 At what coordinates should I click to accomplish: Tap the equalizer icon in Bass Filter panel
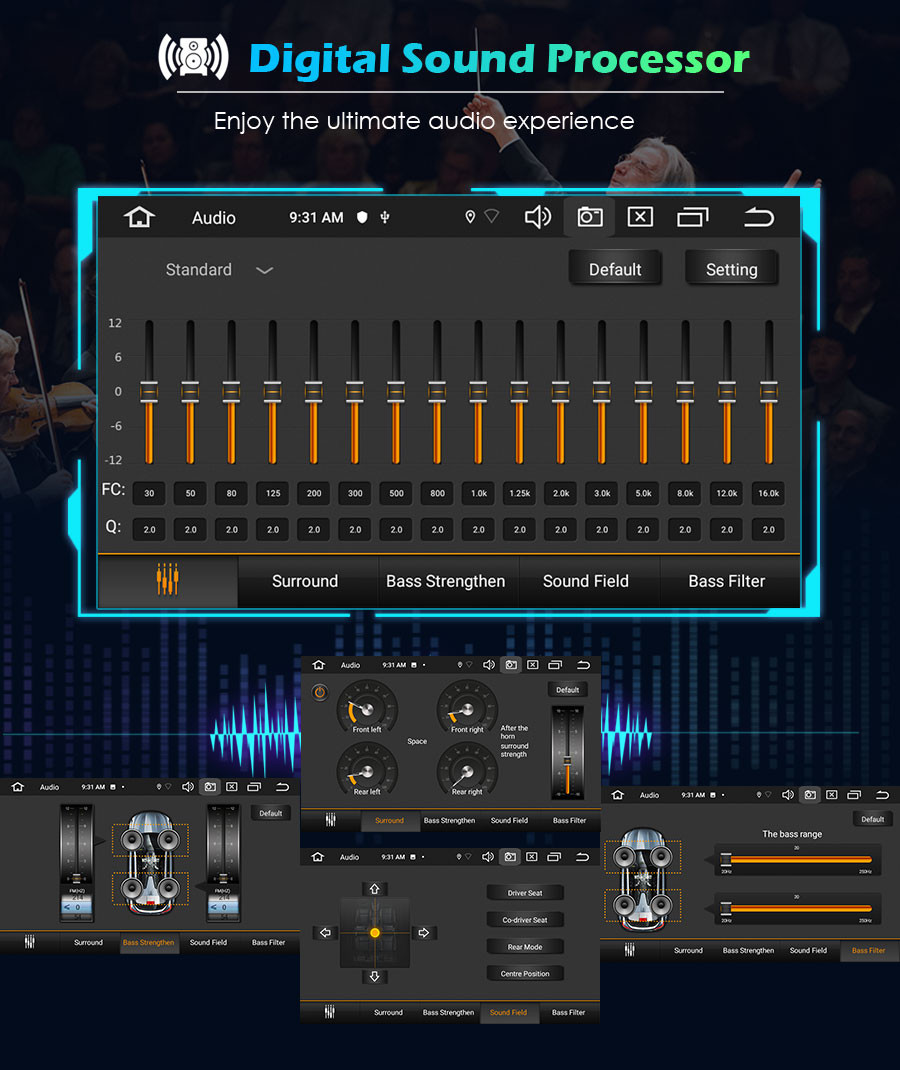click(630, 950)
